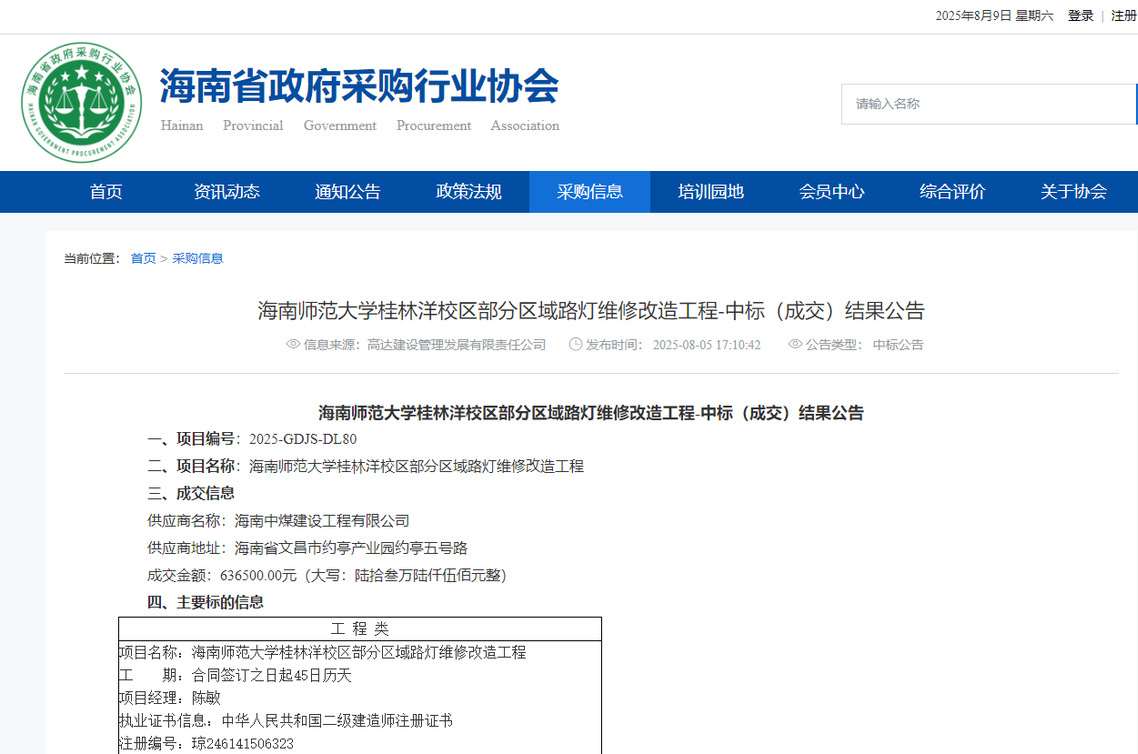
Task: Open the 政策法规 menu item
Action: click(469, 192)
